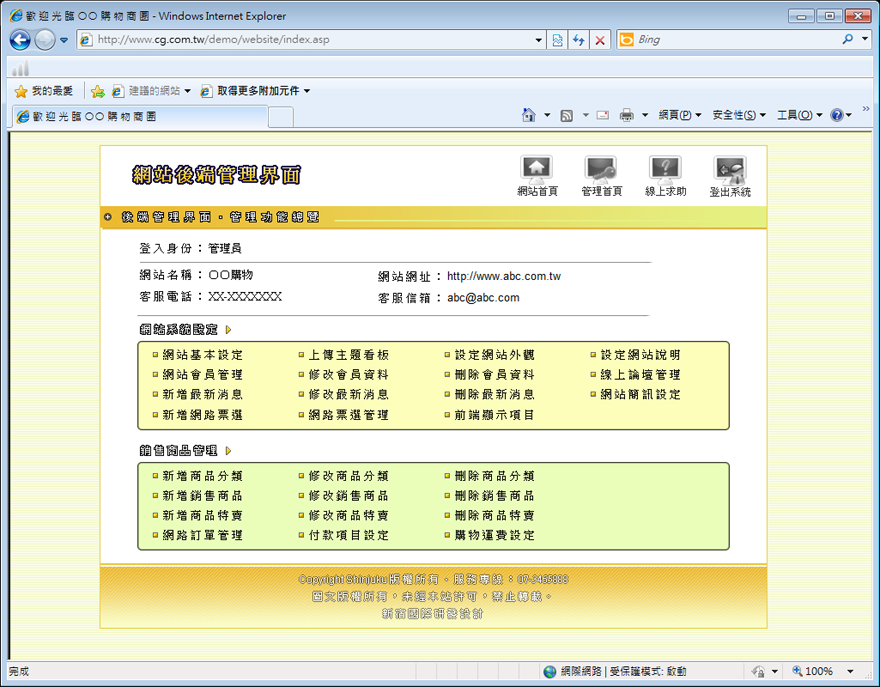Click the Stop loading red X icon
Image resolution: width=880 pixels, height=687 pixels.
click(x=600, y=40)
